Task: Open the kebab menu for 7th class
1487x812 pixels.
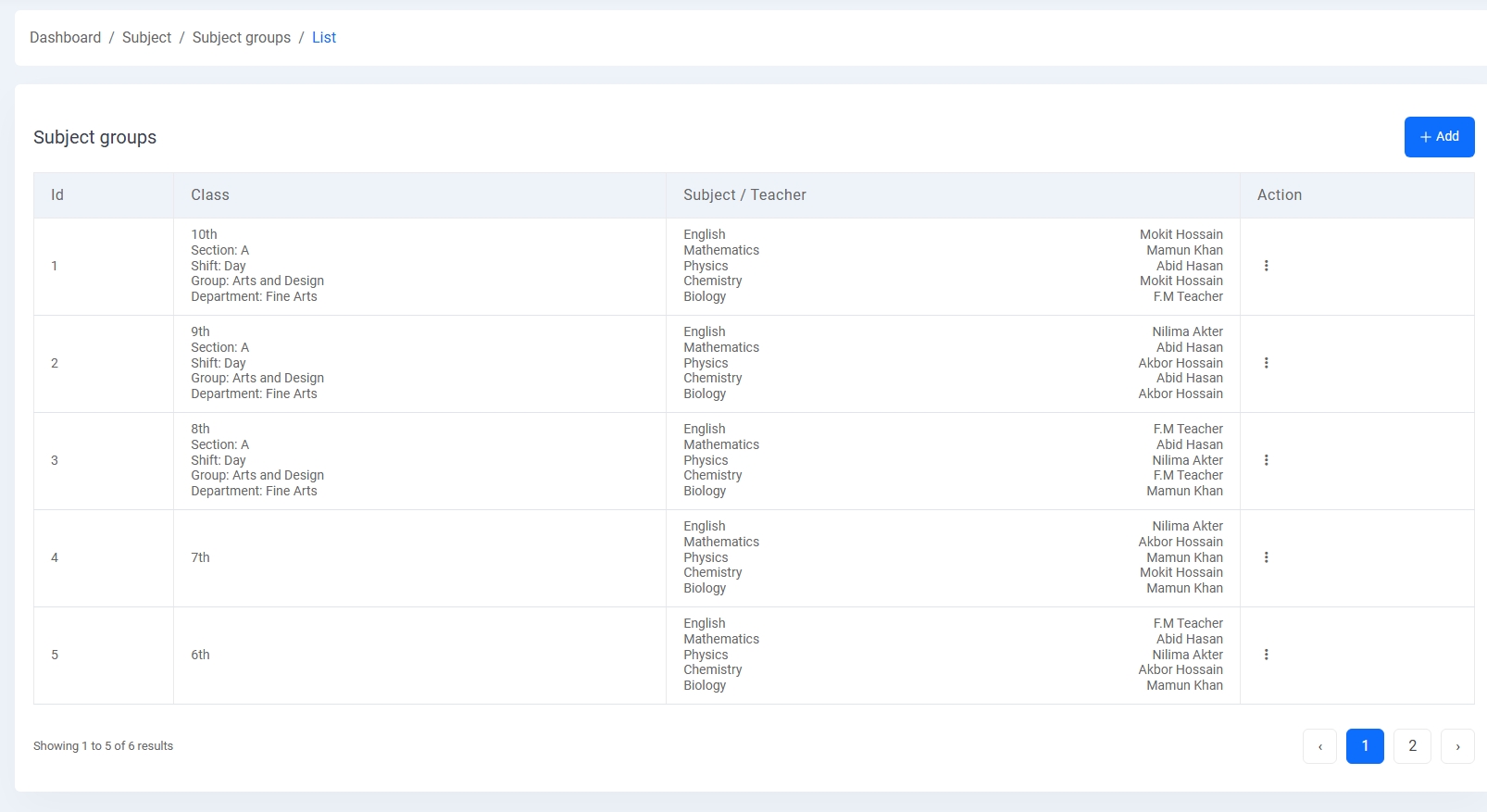Action: (x=1266, y=557)
